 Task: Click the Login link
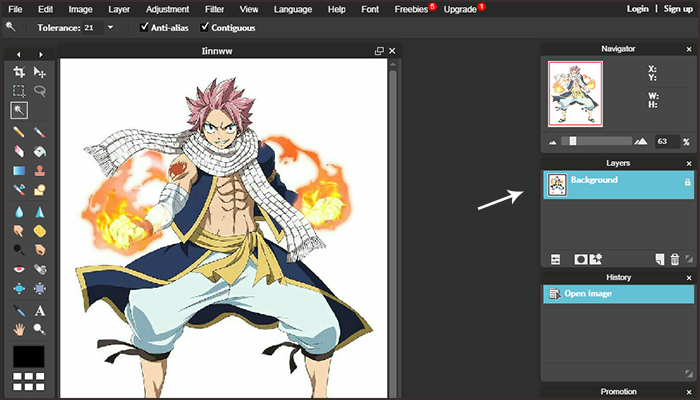(x=637, y=8)
